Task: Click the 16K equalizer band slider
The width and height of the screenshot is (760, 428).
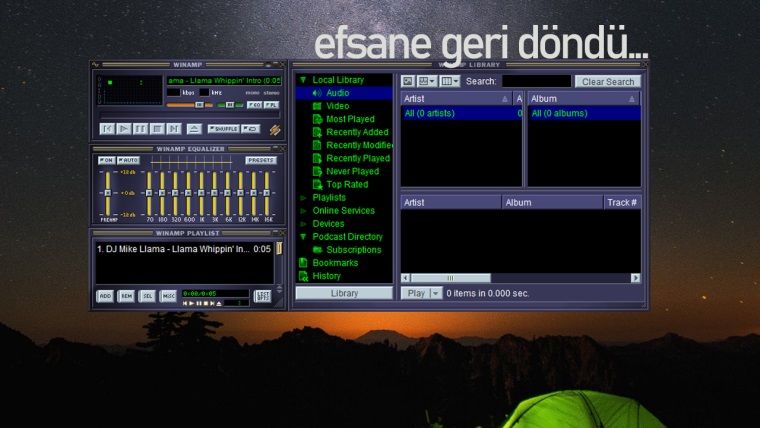Action: click(267, 193)
